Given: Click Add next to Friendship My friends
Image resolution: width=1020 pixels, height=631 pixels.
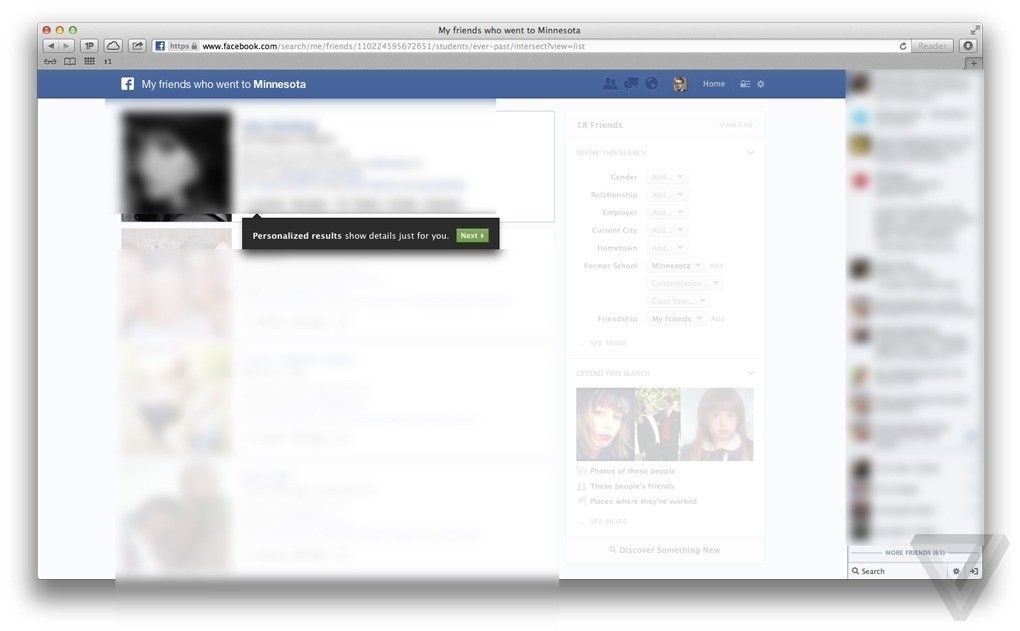Looking at the screenshot, I should point(718,319).
